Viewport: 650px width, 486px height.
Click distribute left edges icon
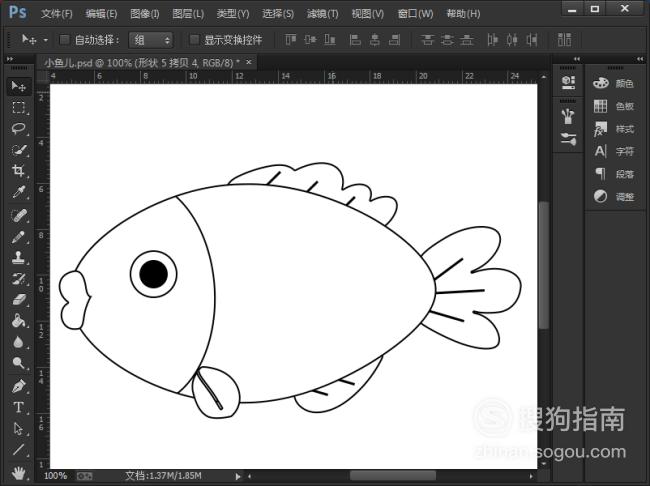coord(492,40)
